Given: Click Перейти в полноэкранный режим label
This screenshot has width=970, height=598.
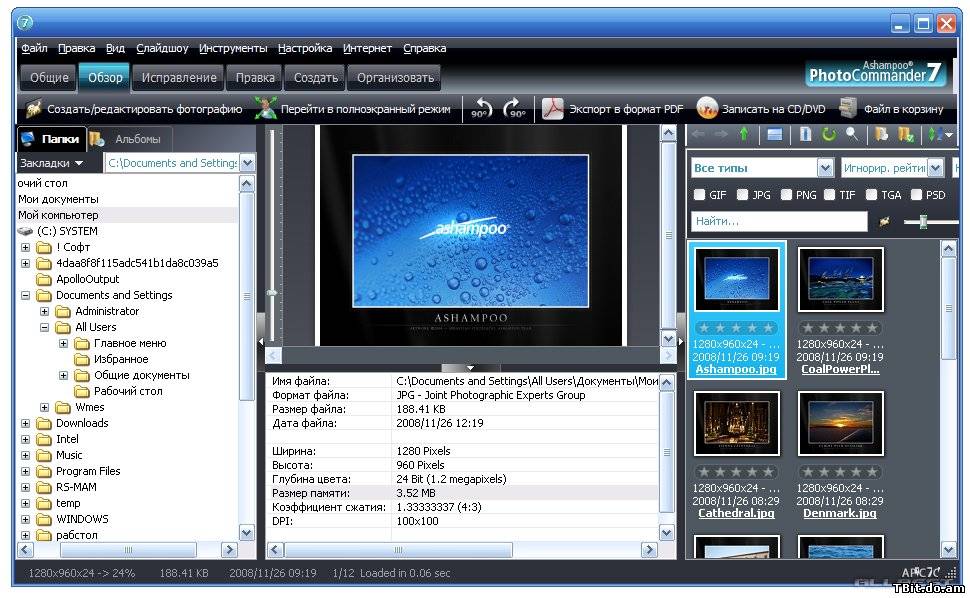Looking at the screenshot, I should pyautogui.click(x=366, y=109).
